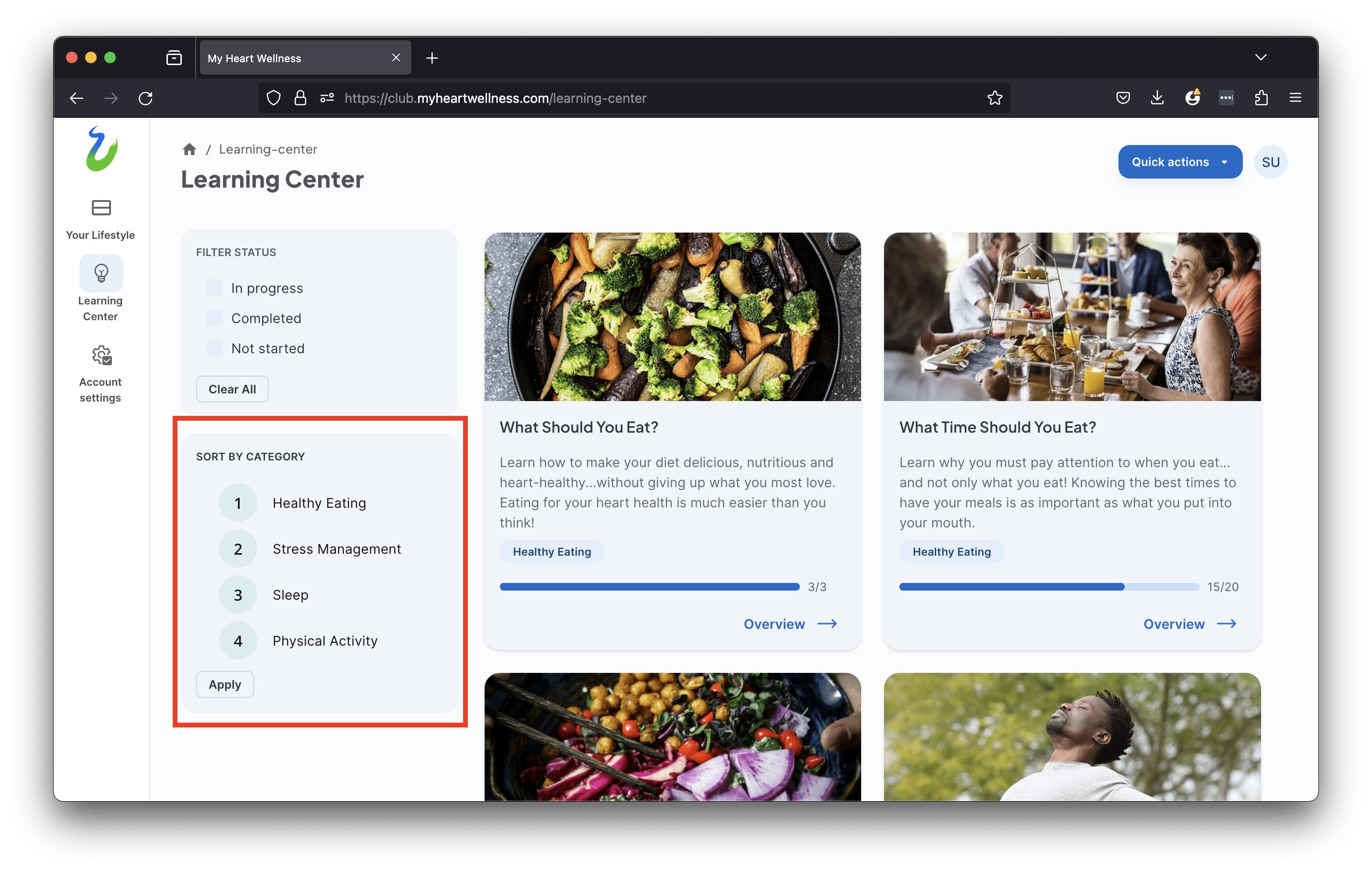Reload the current page
The height and width of the screenshot is (872, 1372).
coord(145,98)
